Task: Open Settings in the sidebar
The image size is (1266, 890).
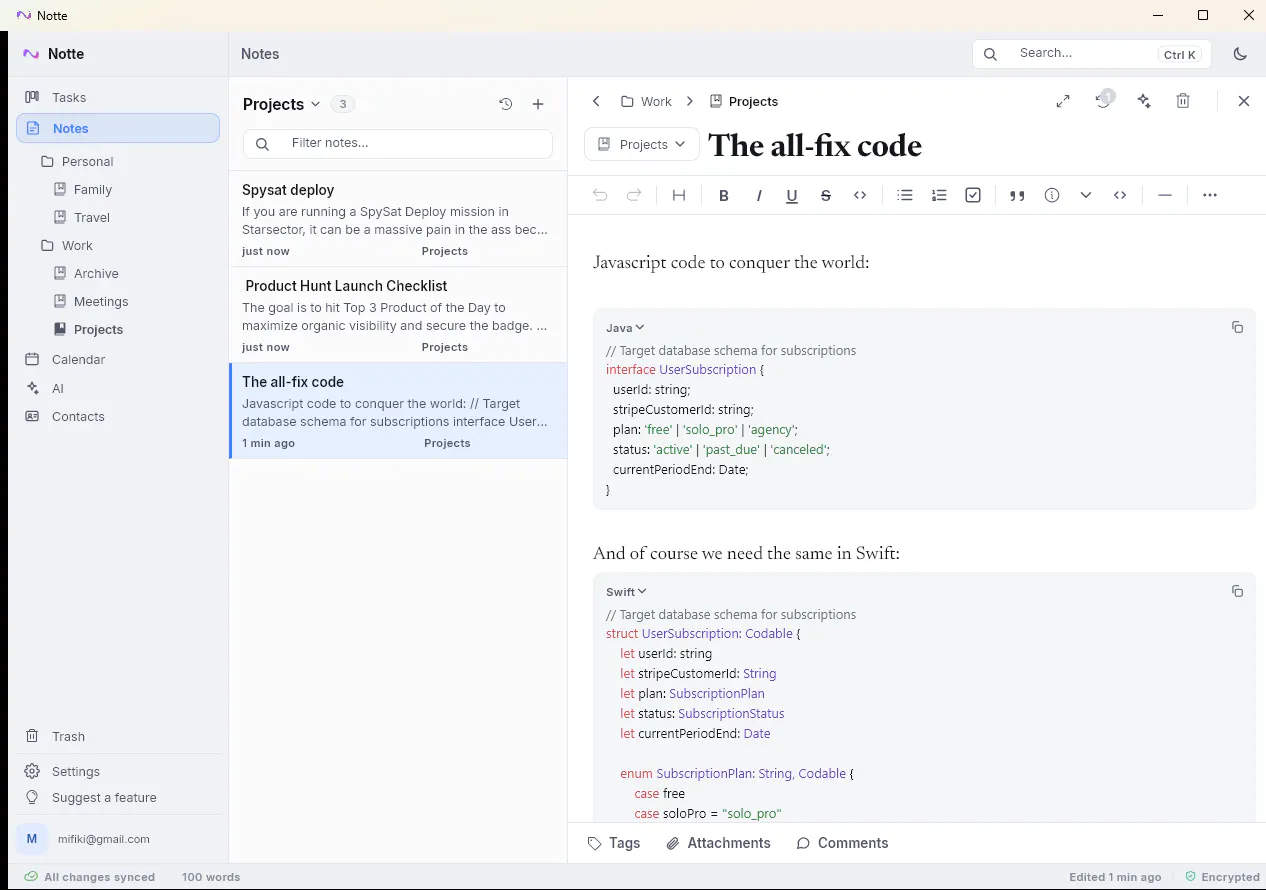Action: 118,771
